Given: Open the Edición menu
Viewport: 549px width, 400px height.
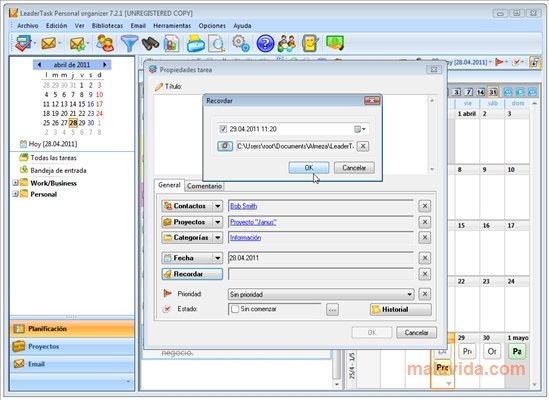Looking at the screenshot, I should coord(56,26).
